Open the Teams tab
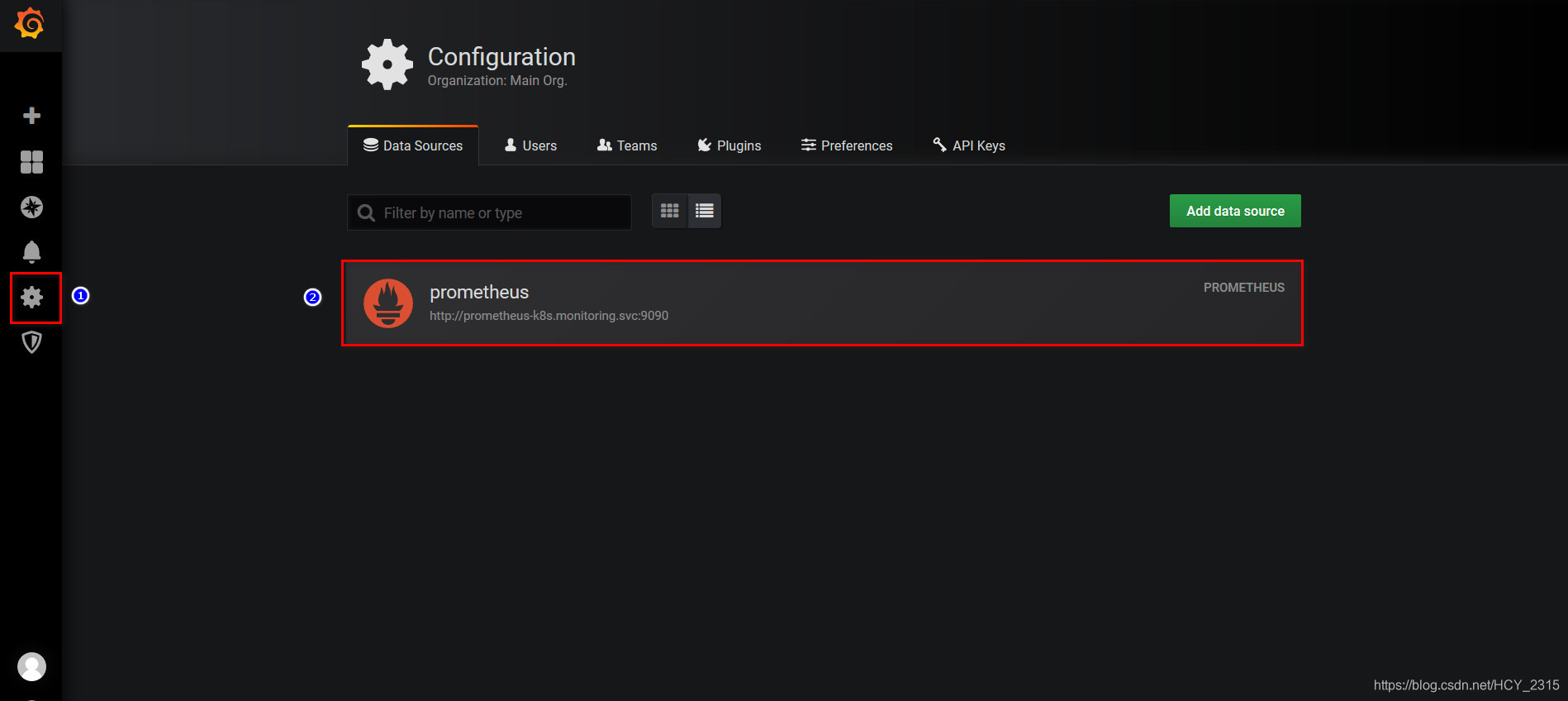 (627, 145)
